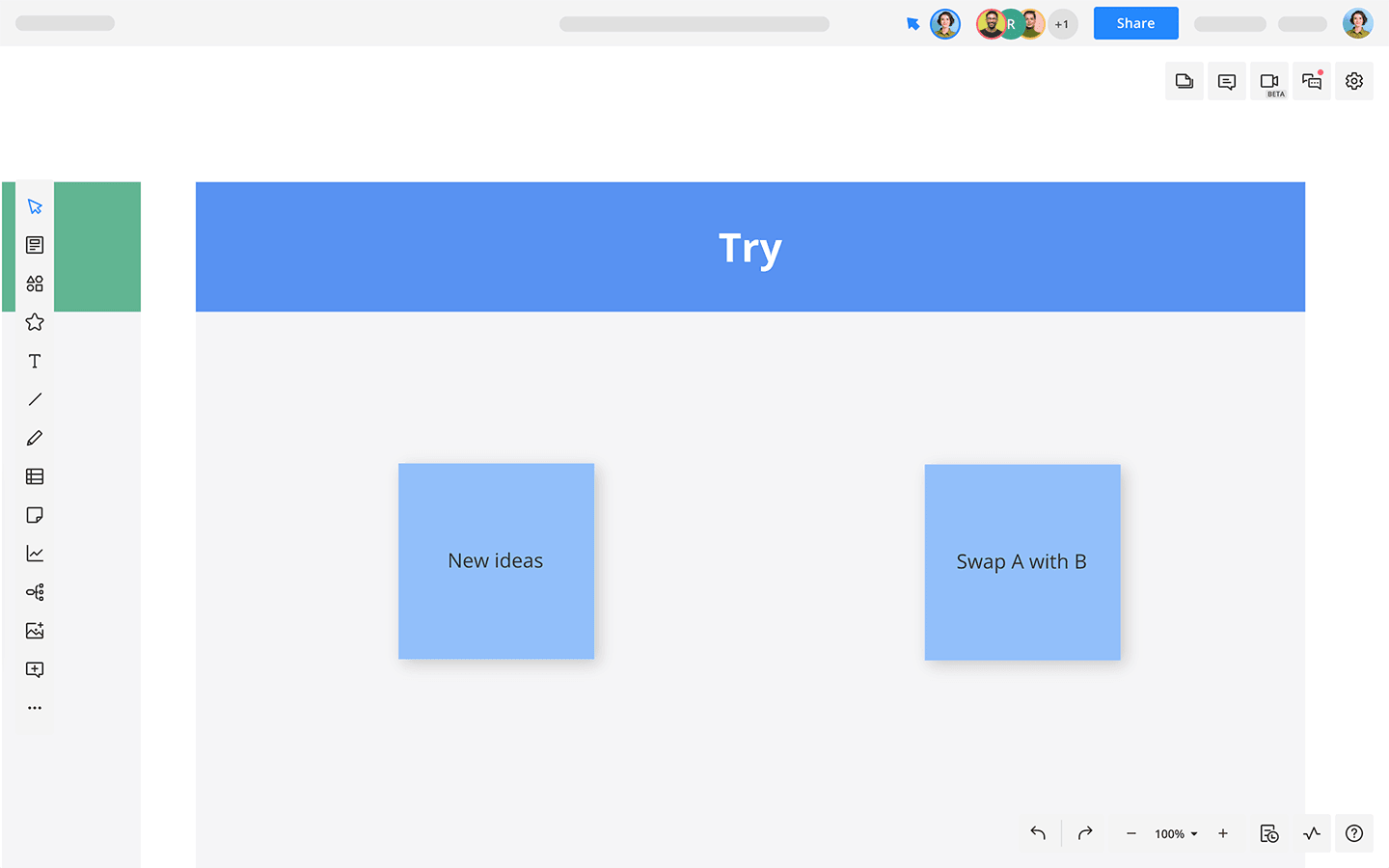
Task: Open the help question mark
Action: click(x=1354, y=833)
